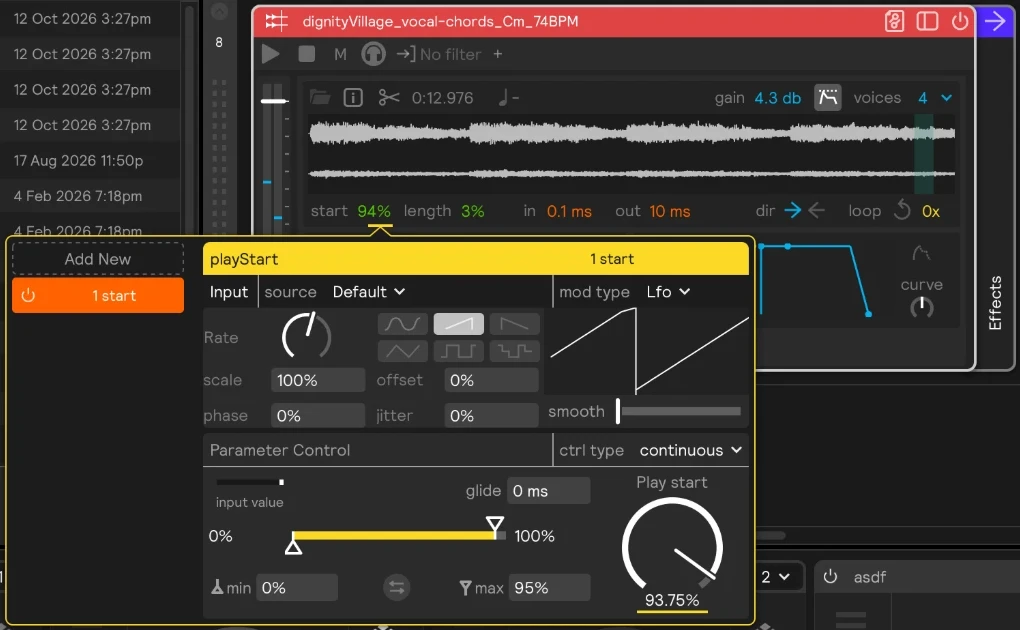Open the Effects side tab
1020x630 pixels.
point(995,303)
